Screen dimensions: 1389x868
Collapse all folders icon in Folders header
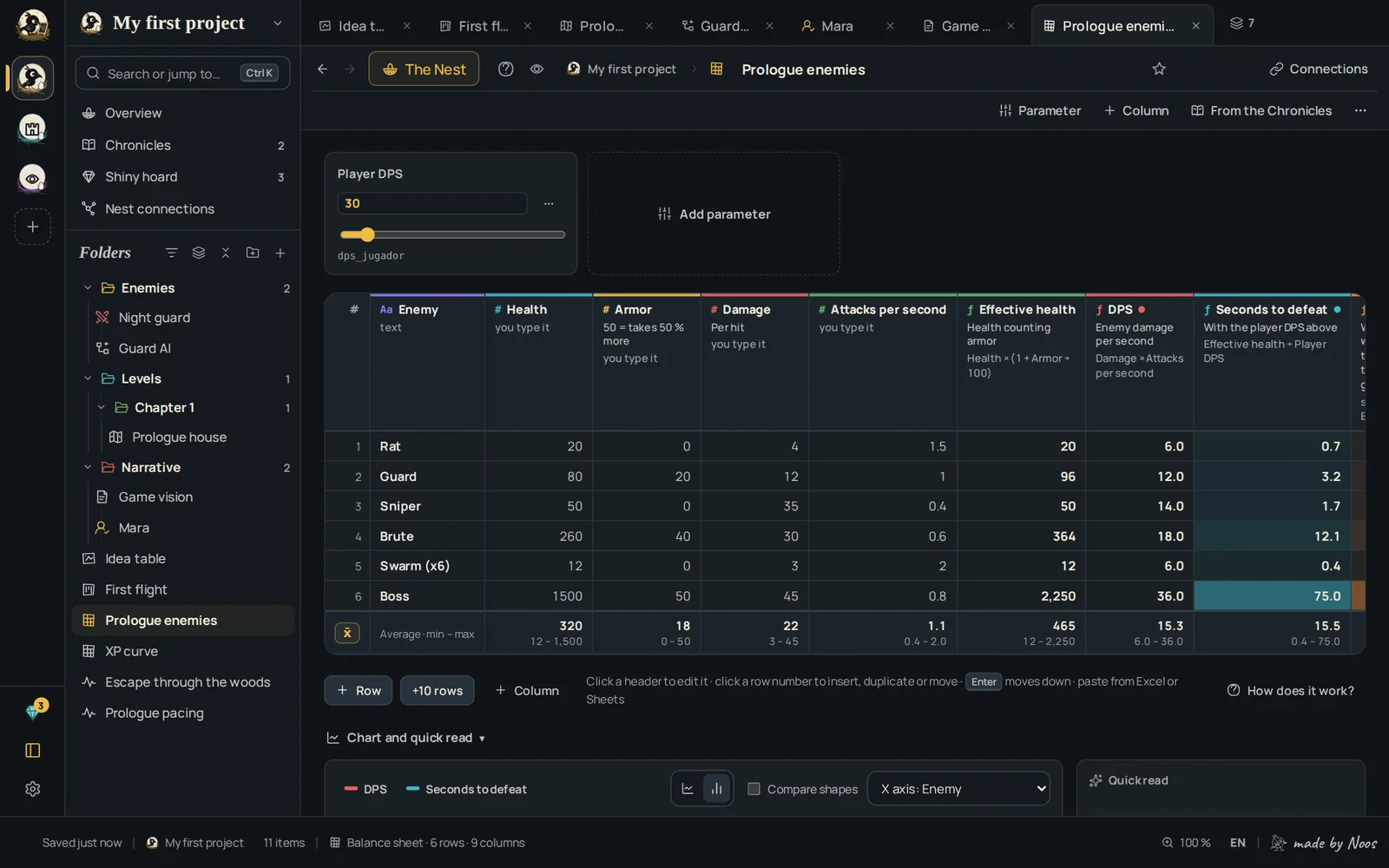226,253
